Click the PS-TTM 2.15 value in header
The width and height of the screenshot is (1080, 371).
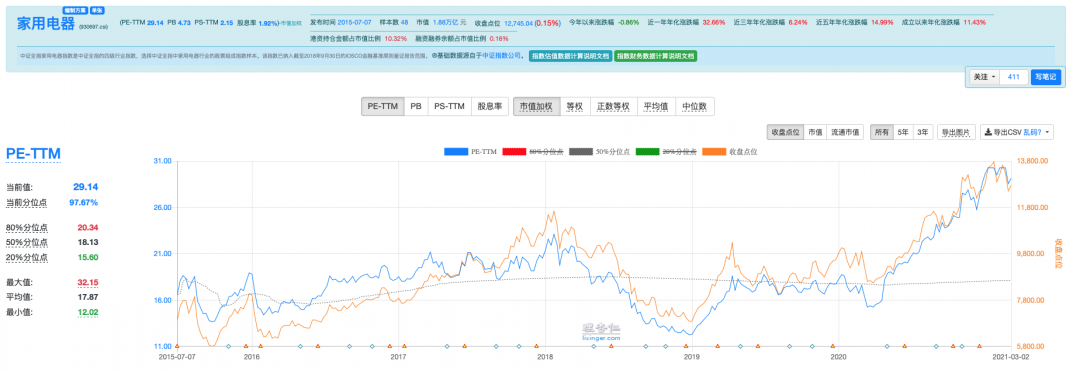click(227, 22)
